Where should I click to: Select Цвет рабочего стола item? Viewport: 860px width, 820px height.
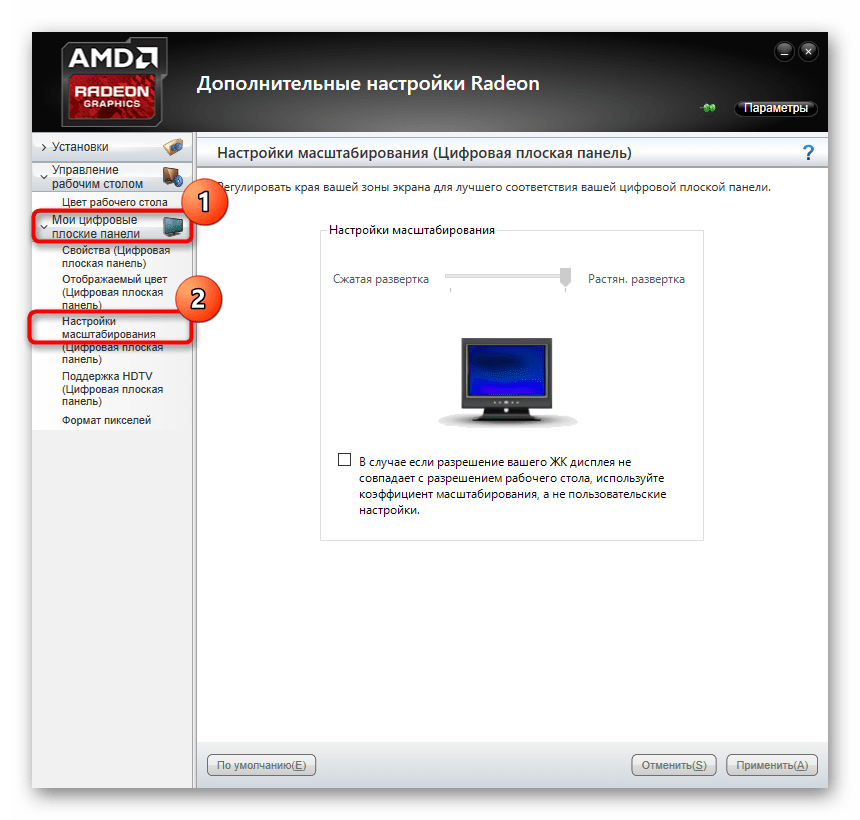tap(115, 202)
